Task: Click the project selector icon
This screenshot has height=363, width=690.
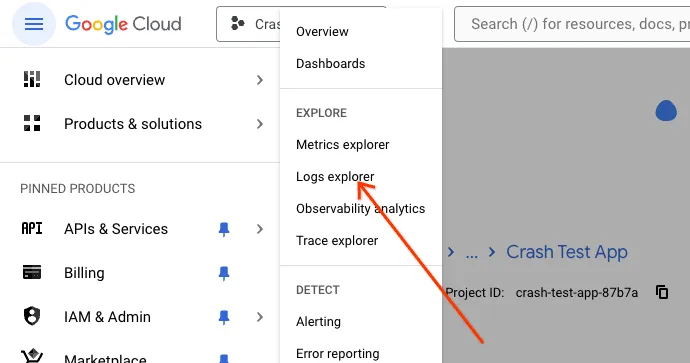Action: click(x=238, y=24)
